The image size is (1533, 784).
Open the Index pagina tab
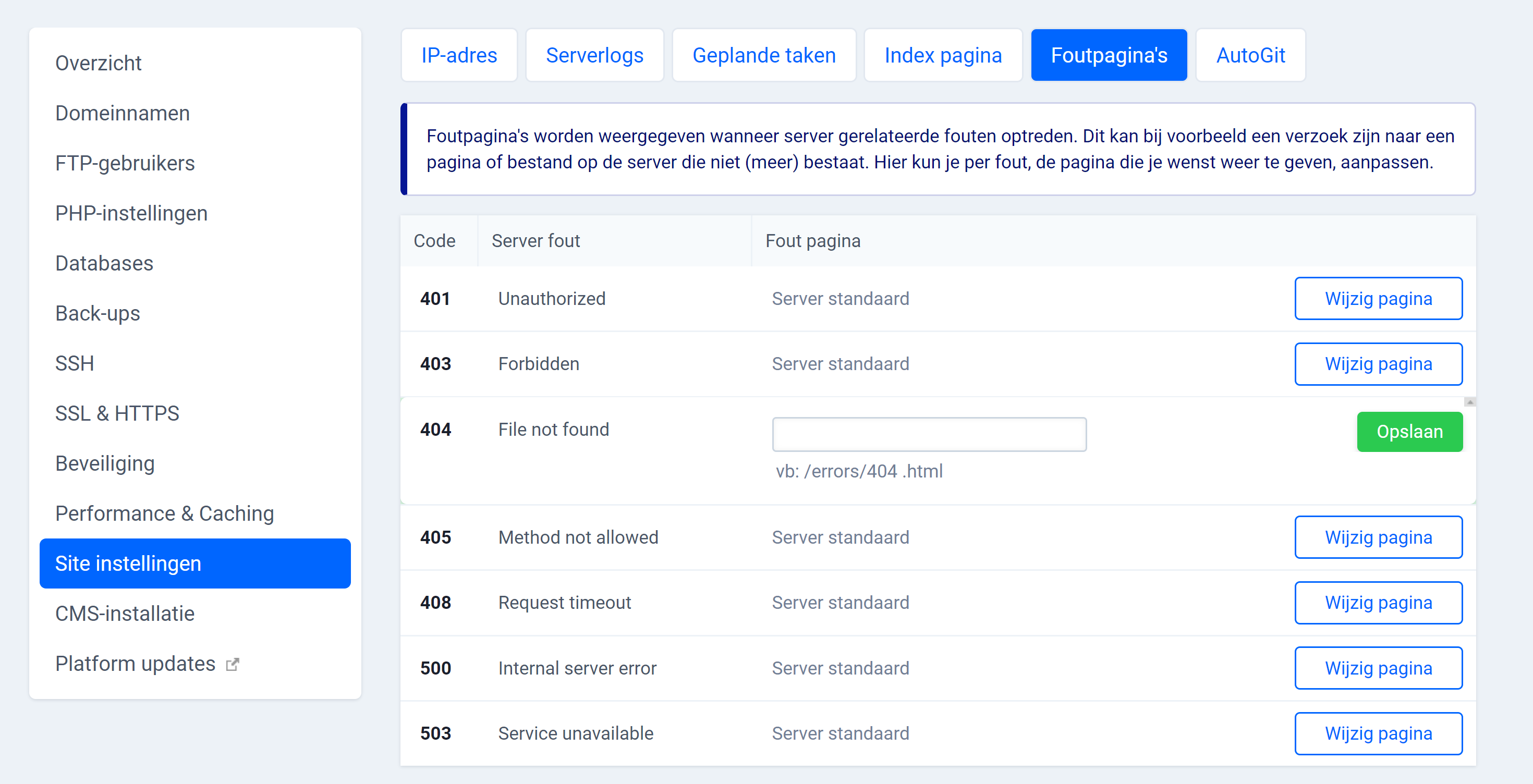pyautogui.click(x=943, y=55)
